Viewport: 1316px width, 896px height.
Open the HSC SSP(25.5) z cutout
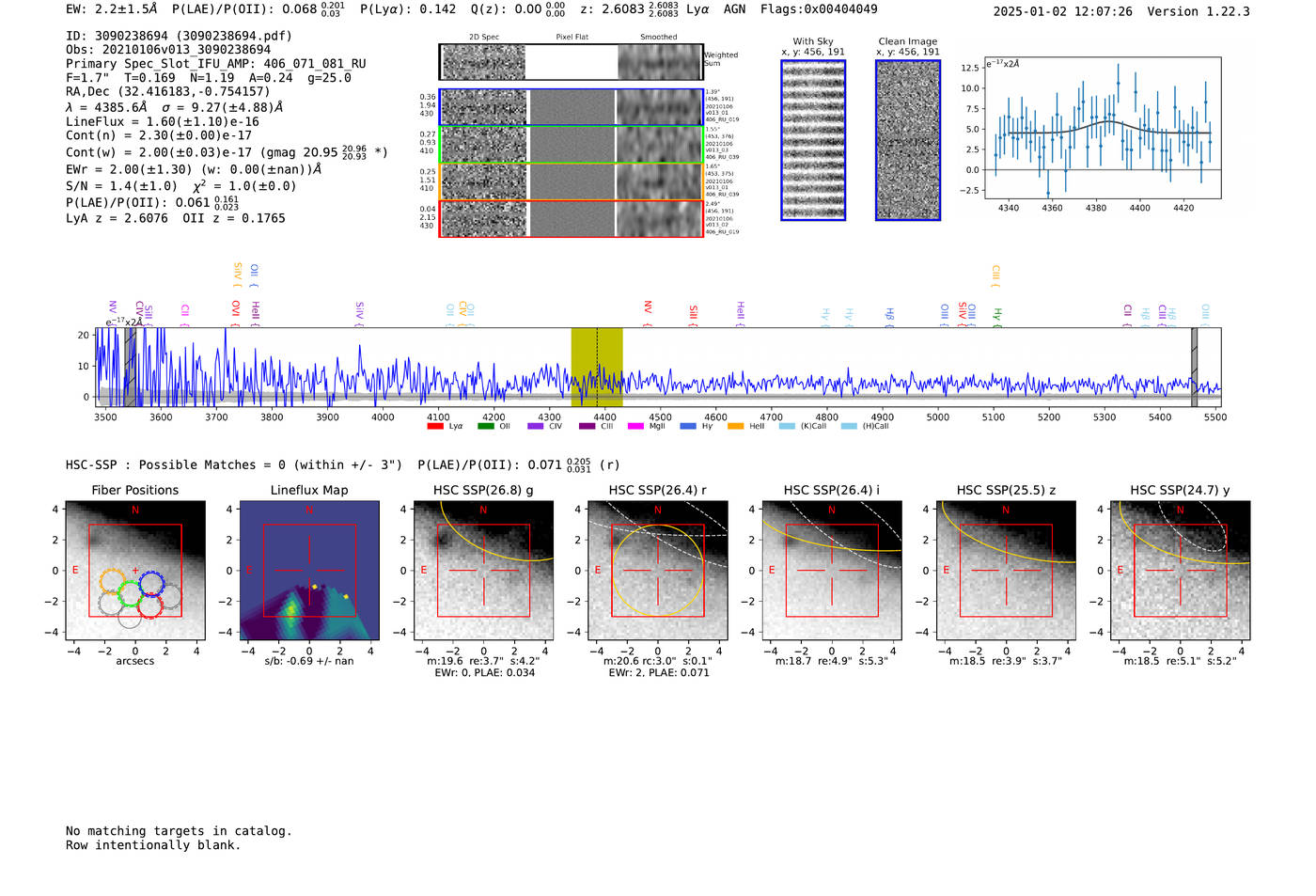tap(1006, 571)
